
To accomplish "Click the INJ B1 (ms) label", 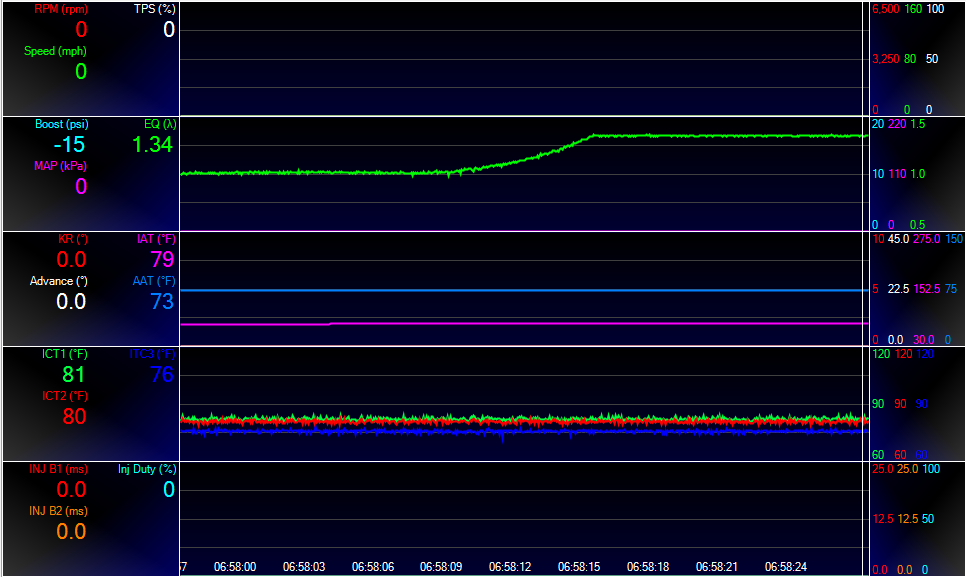I will click(58, 468).
